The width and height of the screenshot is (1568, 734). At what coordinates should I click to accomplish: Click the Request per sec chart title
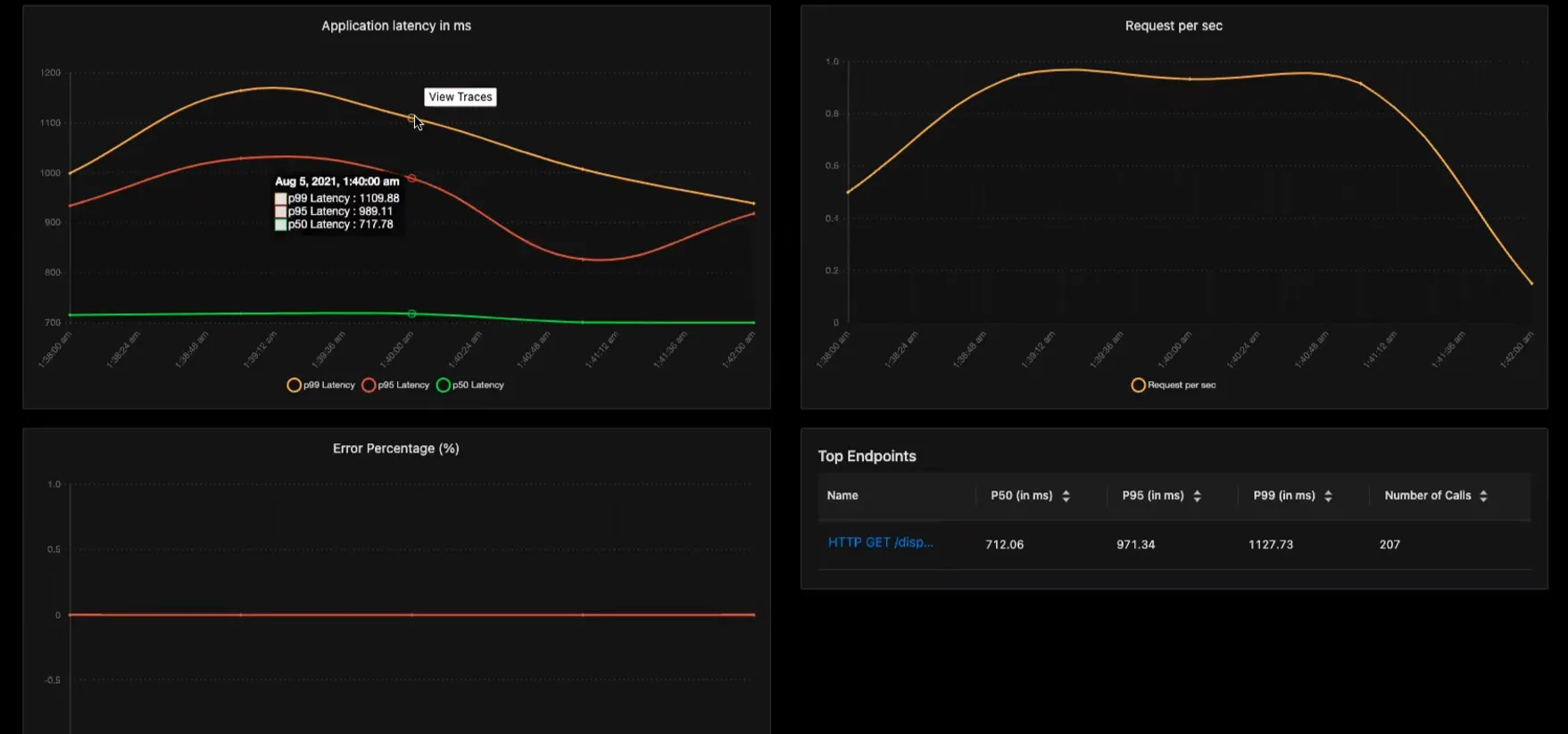pos(1174,26)
